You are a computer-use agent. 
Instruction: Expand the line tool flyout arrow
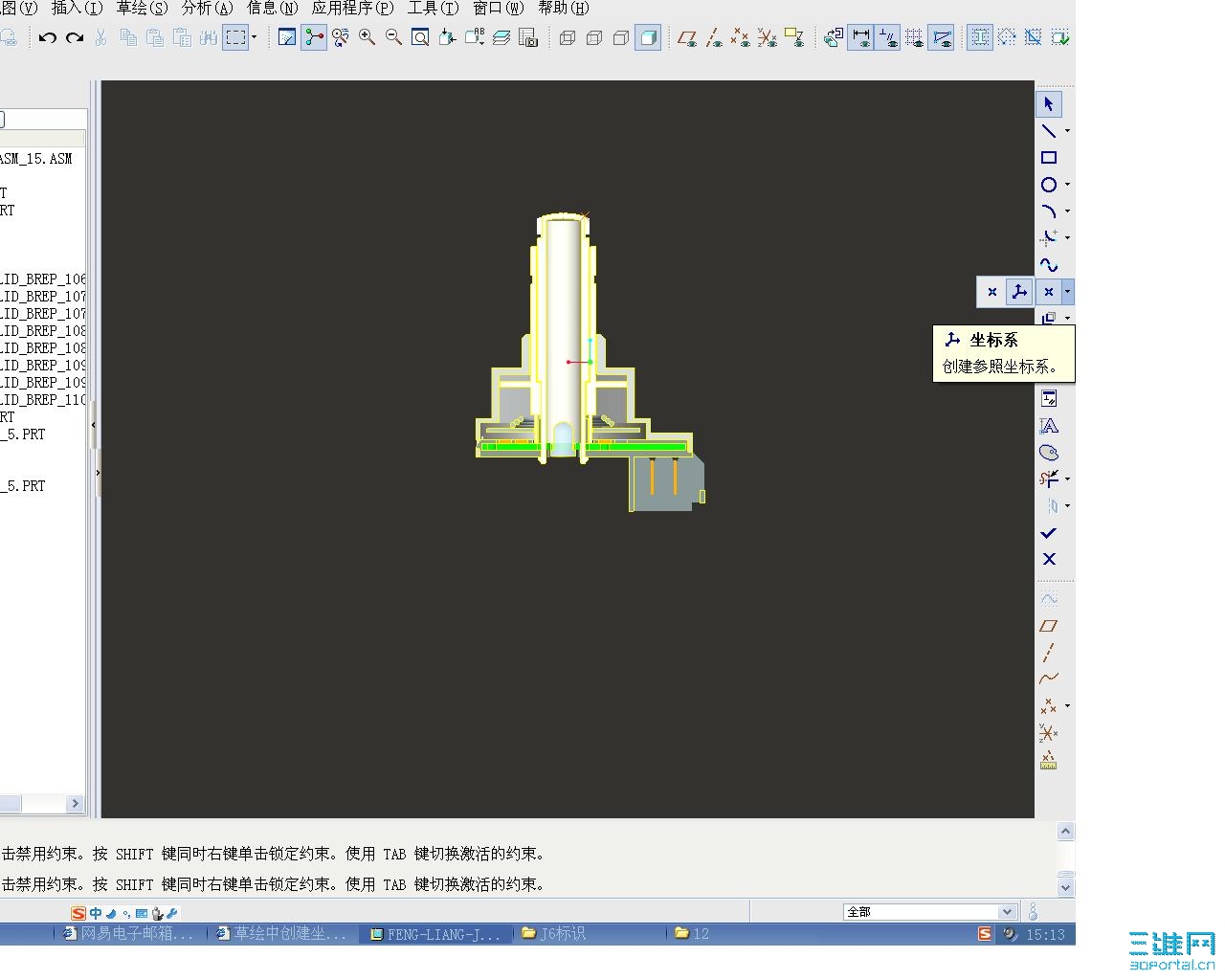(x=1067, y=131)
